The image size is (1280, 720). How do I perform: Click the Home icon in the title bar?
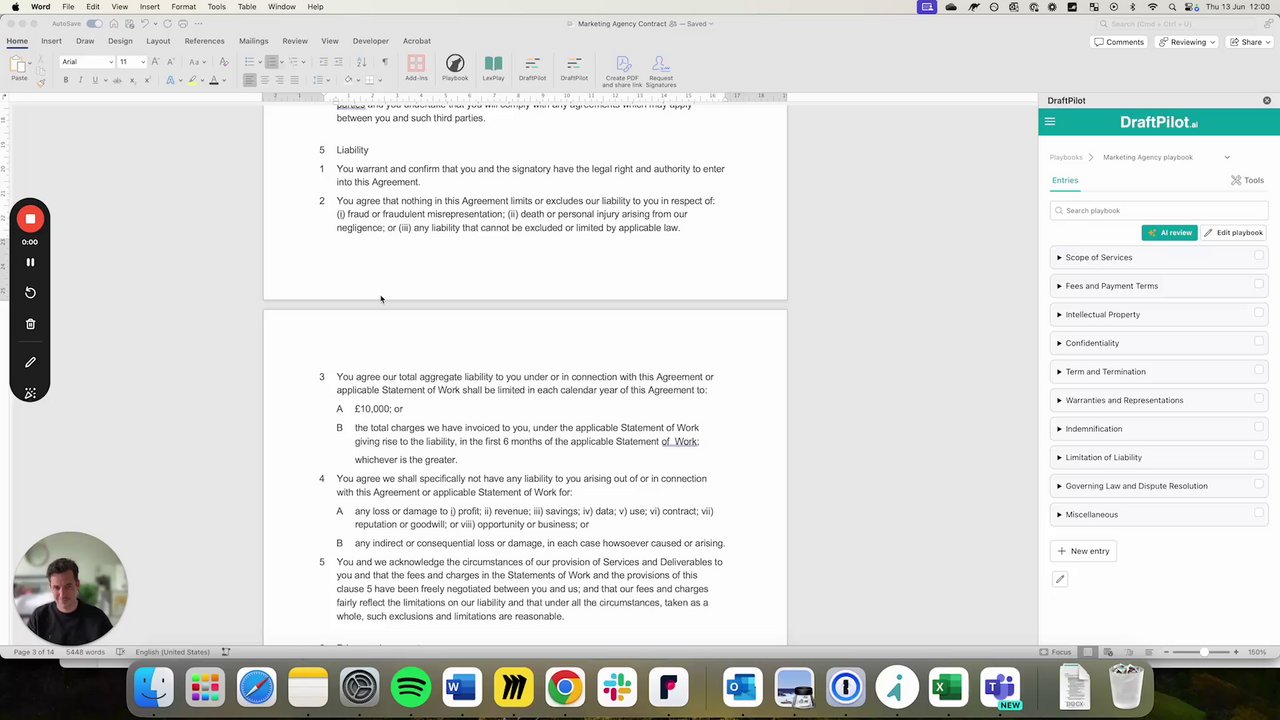pos(114,23)
